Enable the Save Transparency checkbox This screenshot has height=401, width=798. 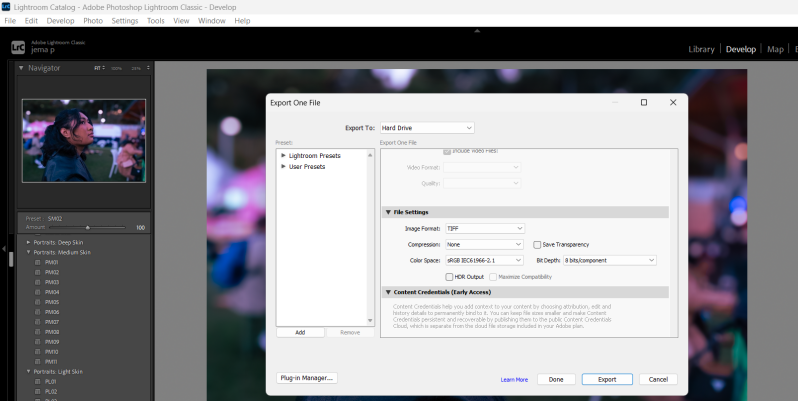[537, 245]
